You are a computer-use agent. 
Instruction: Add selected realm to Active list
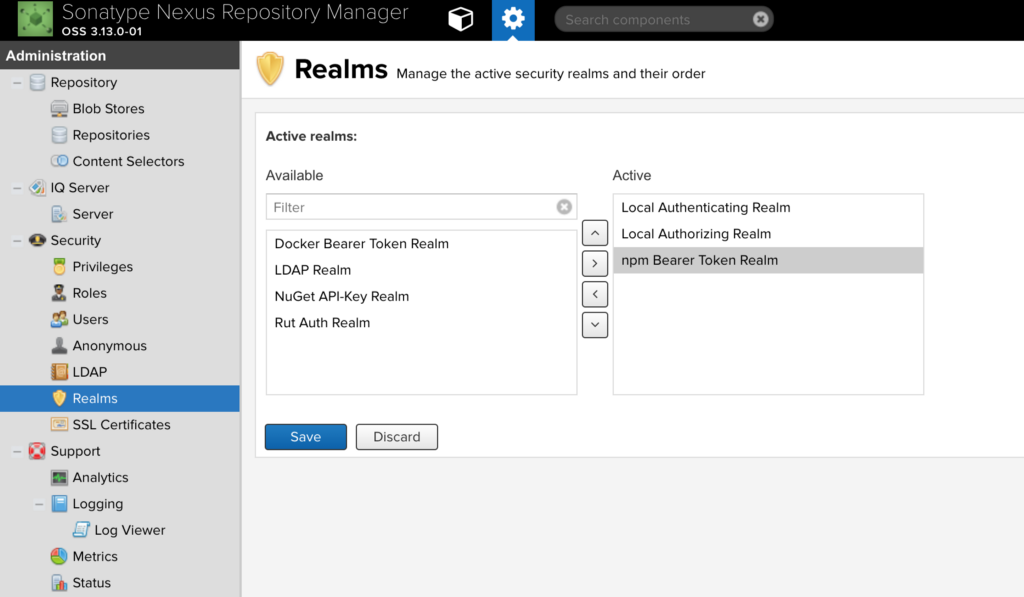point(595,264)
